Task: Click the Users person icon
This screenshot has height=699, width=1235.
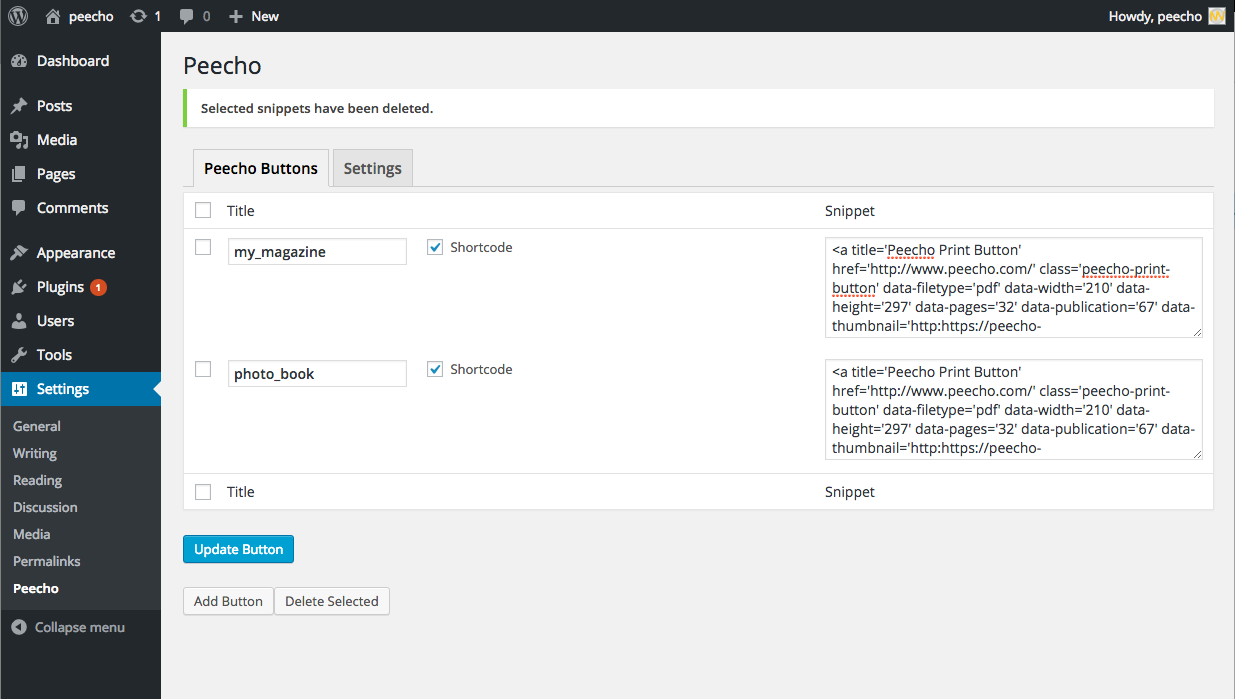Action: (x=19, y=321)
